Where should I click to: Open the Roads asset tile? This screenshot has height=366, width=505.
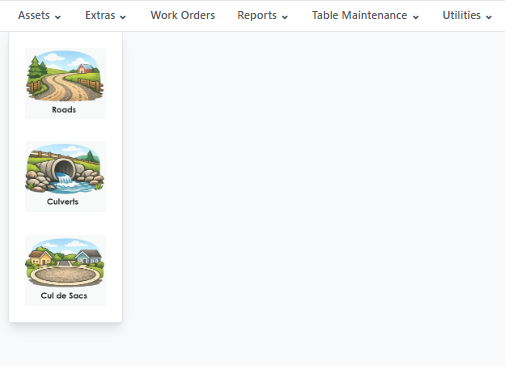[x=65, y=83]
